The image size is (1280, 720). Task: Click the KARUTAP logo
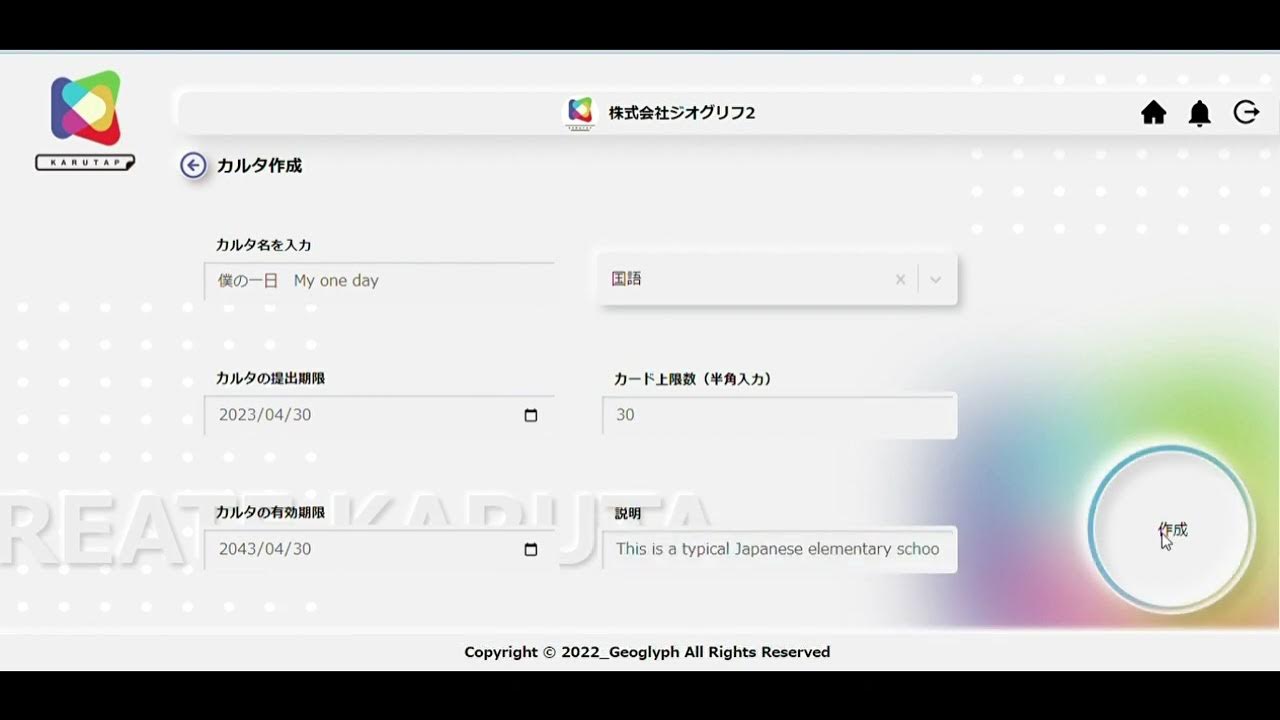tap(85, 120)
